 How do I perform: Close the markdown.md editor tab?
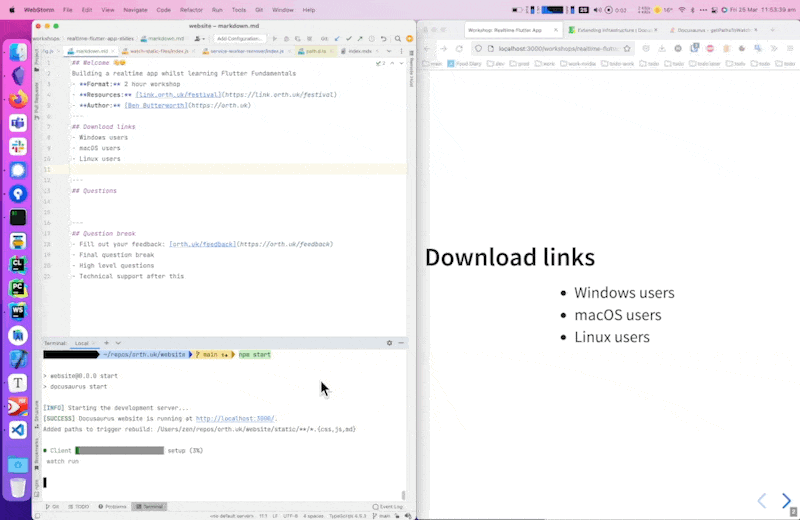tap(113, 51)
